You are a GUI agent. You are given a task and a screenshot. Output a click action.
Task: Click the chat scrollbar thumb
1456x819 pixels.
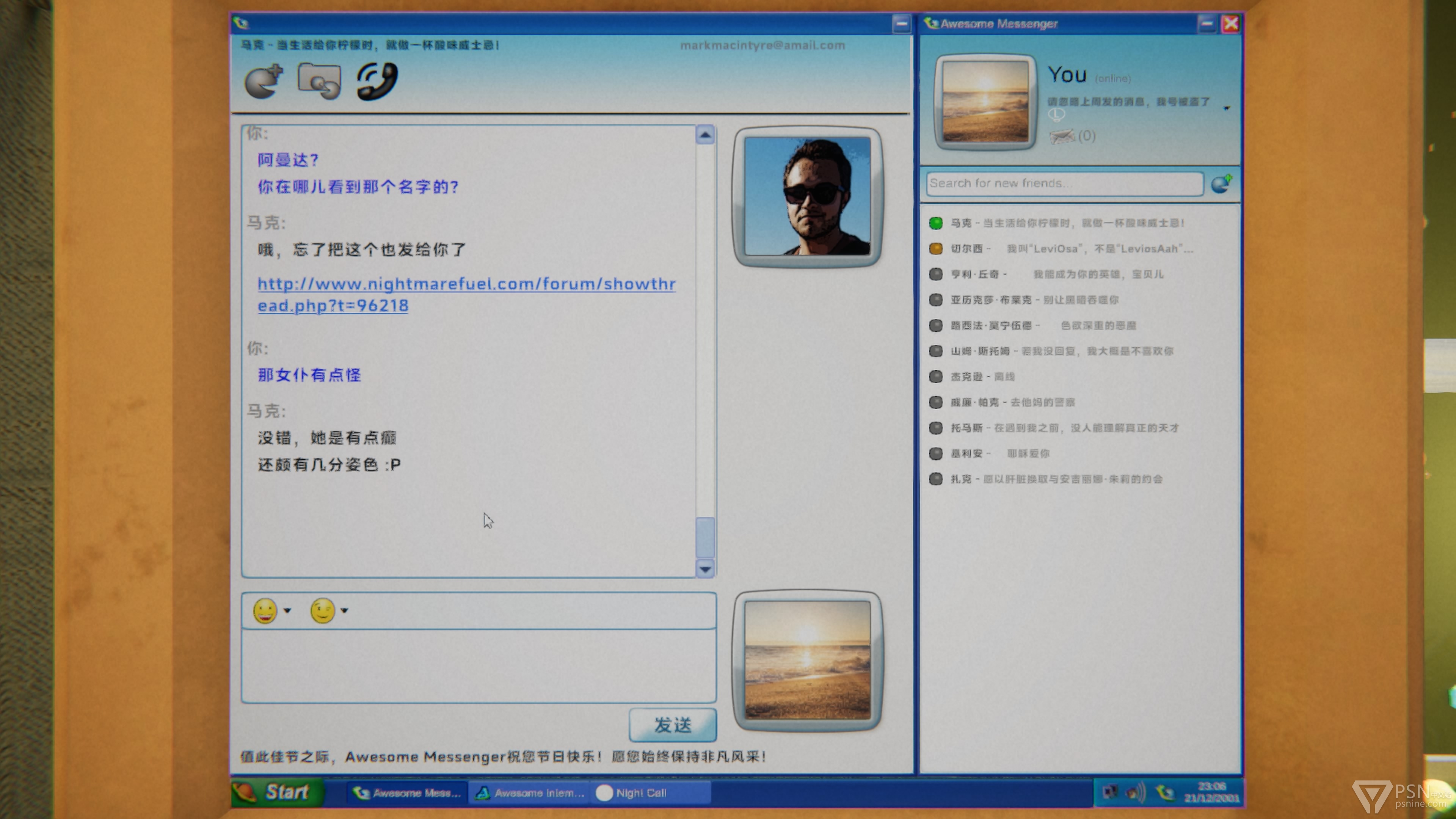[705, 538]
